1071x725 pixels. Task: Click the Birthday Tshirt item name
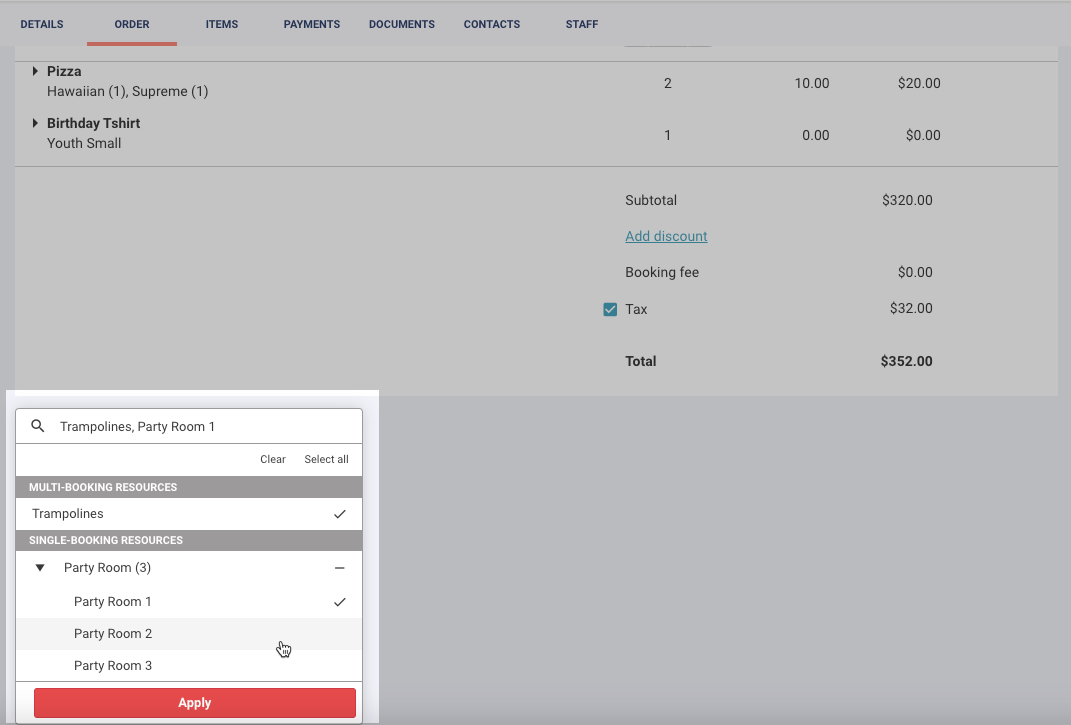pyautogui.click(x=94, y=123)
